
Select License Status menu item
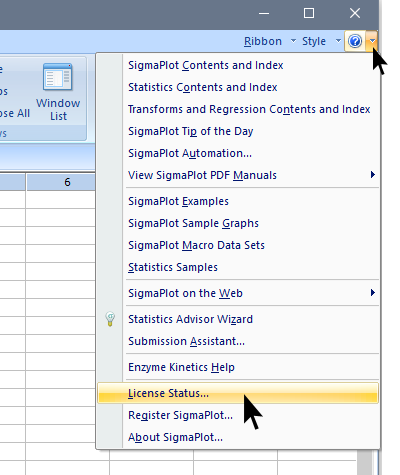[238, 393]
